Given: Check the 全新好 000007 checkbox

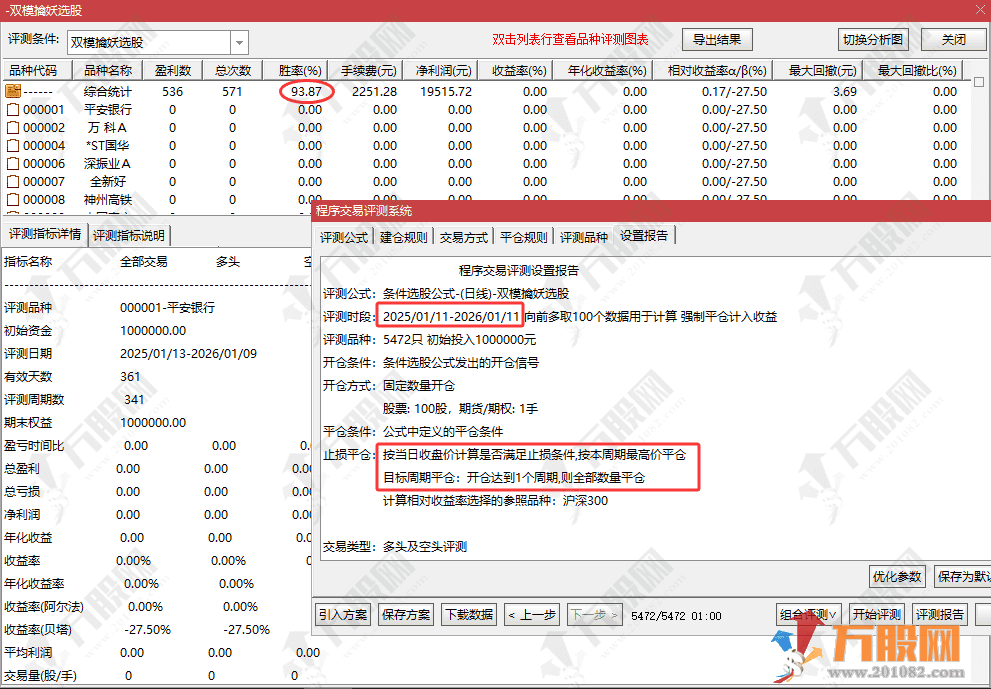Looking at the screenshot, I should (12, 181).
